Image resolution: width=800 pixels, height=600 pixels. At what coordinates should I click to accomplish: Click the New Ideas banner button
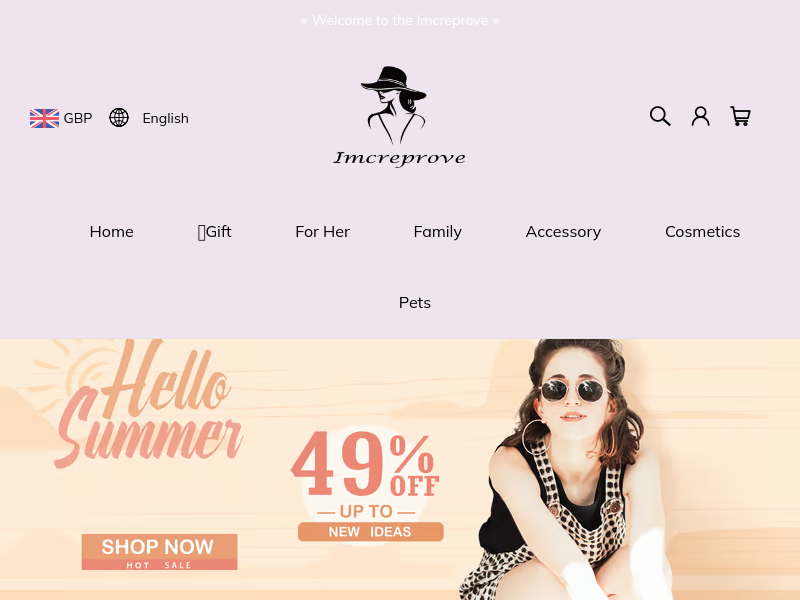point(370,532)
